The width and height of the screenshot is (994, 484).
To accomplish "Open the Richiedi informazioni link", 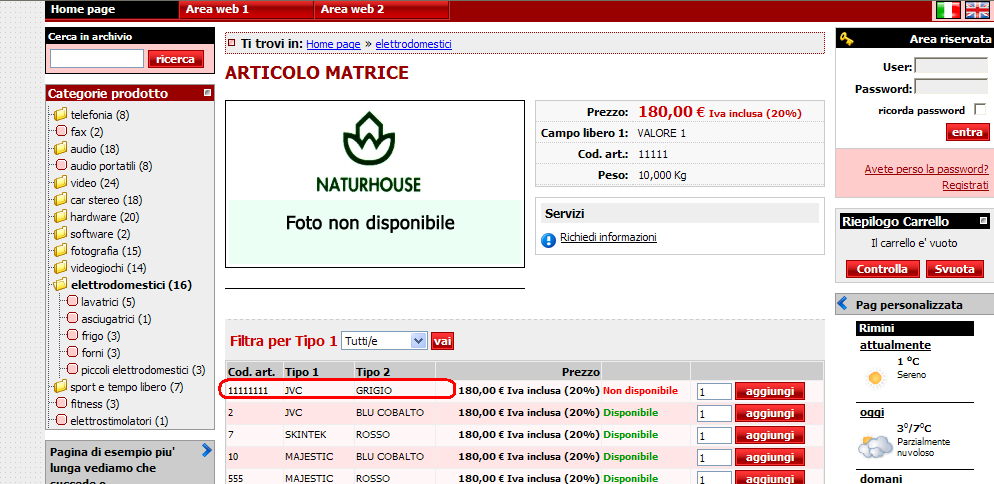I will (608, 237).
